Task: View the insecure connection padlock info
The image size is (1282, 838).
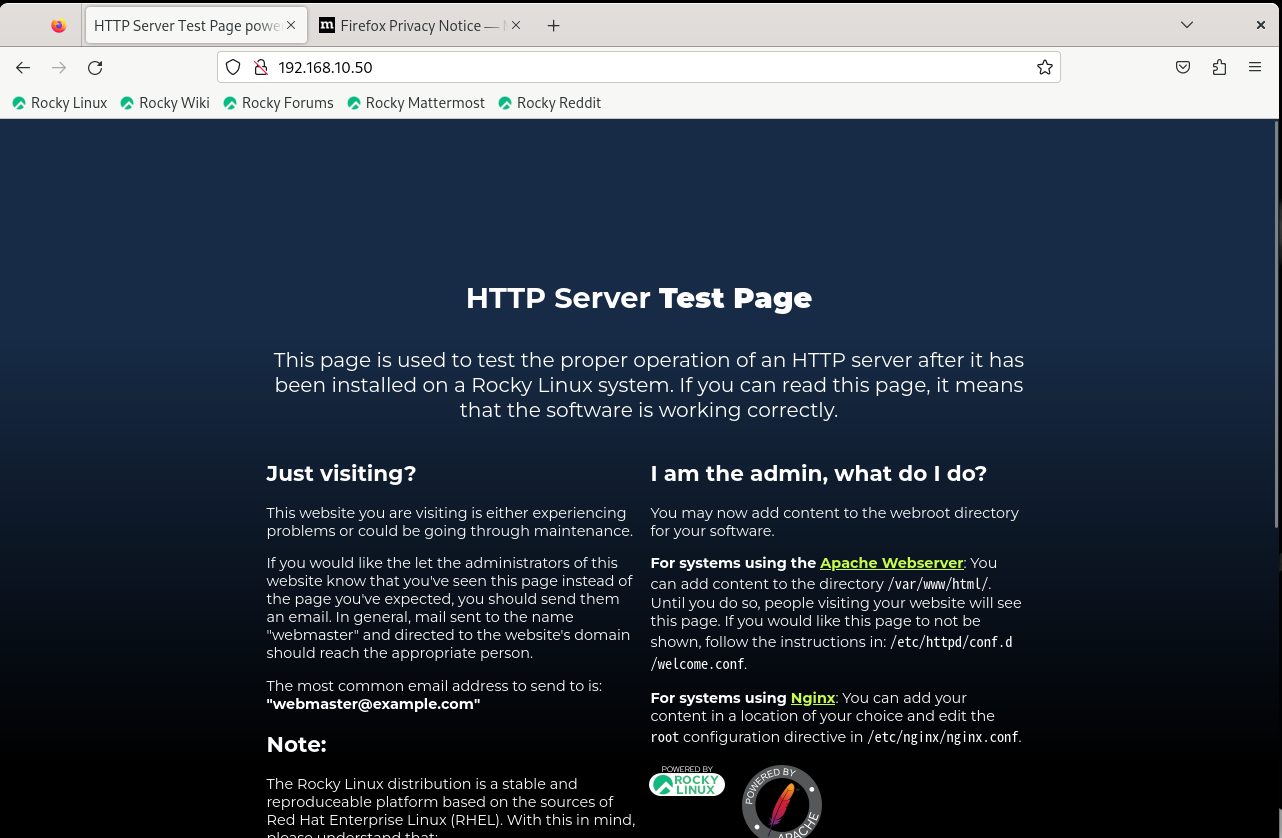Action: (261, 67)
